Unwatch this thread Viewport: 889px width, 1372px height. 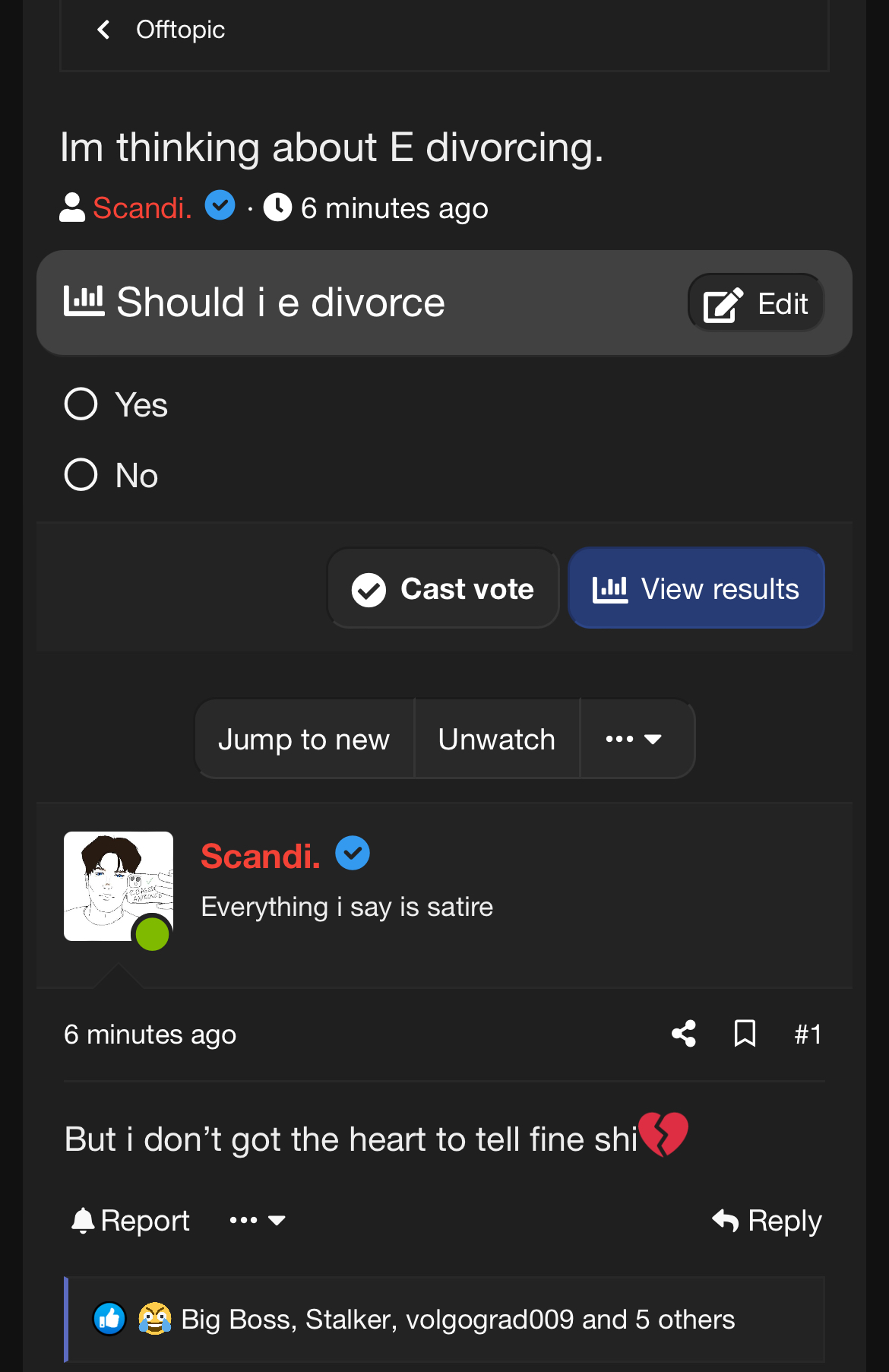click(x=497, y=739)
